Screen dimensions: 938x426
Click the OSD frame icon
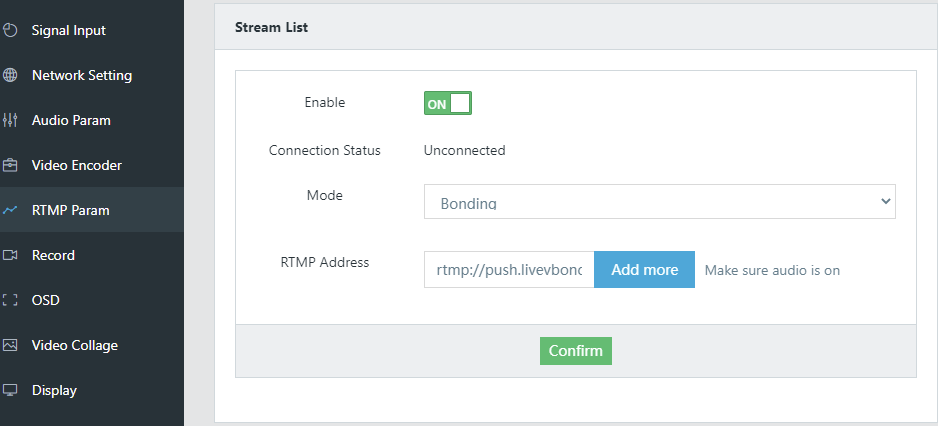click(11, 300)
